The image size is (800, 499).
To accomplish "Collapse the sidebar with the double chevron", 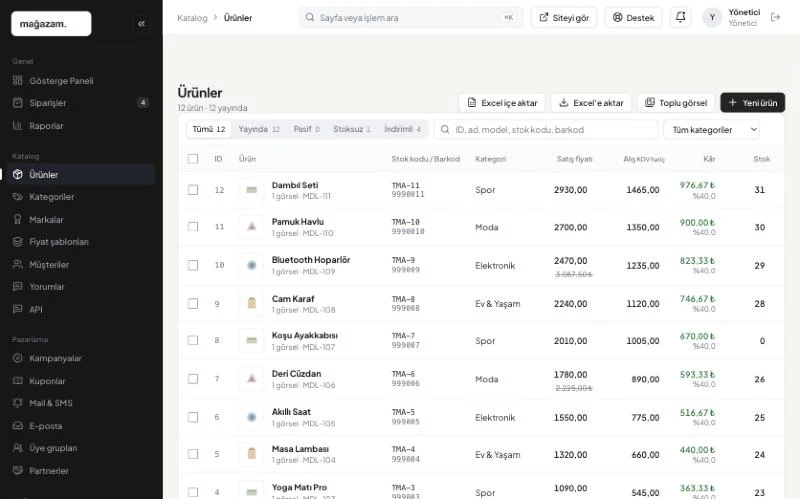I will coord(141,23).
